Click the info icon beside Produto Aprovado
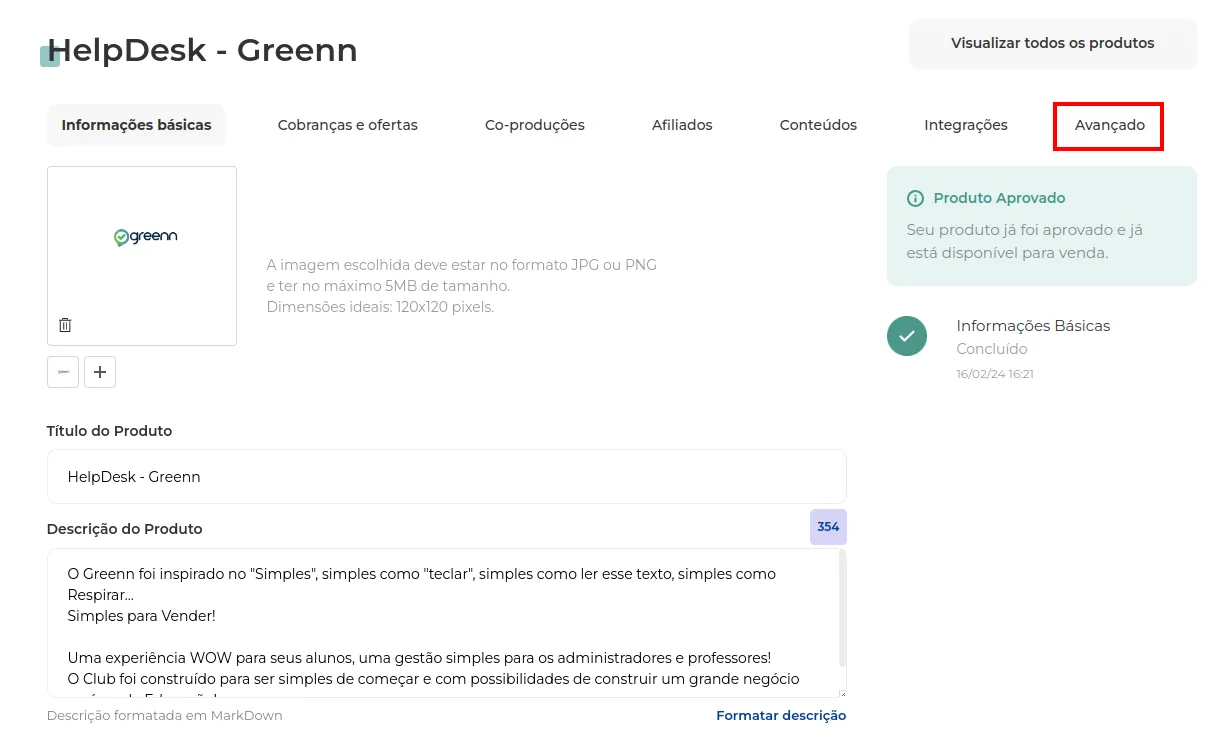The height and width of the screenshot is (738, 1214). coord(915,198)
